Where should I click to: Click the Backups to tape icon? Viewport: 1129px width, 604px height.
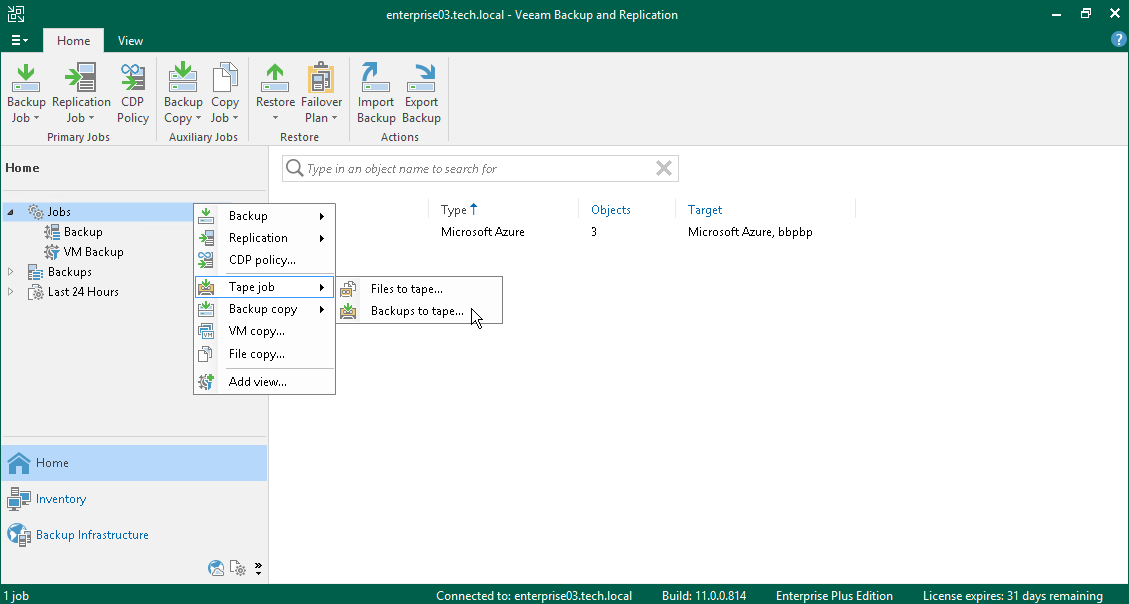pyautogui.click(x=348, y=311)
